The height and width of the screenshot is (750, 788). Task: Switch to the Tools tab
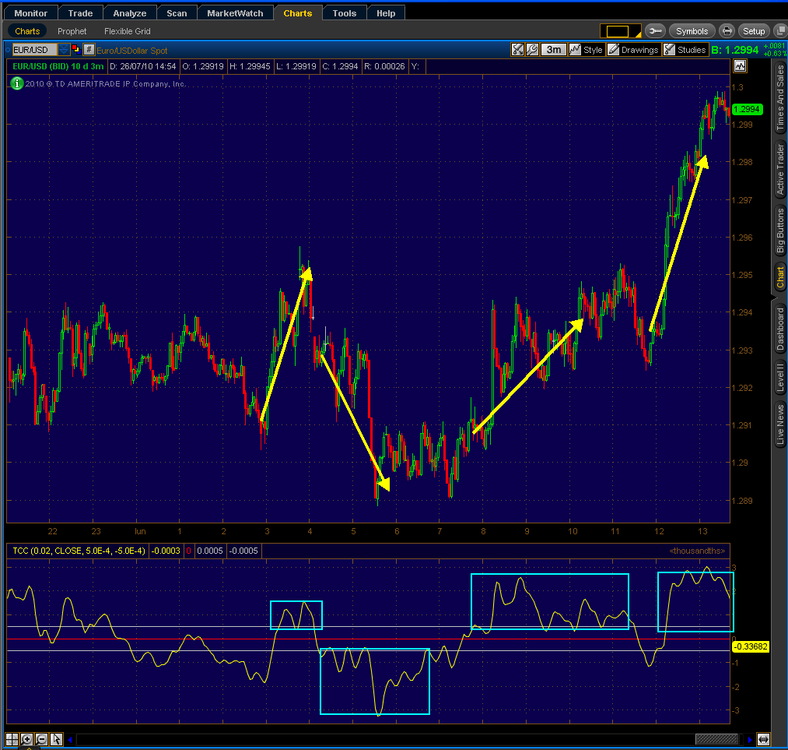click(344, 13)
